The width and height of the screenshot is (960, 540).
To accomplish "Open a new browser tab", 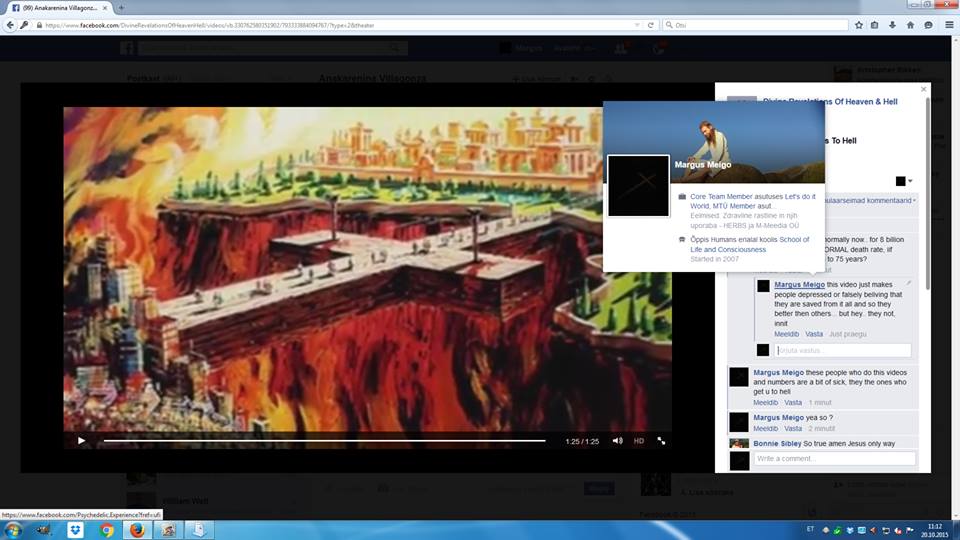I will (x=121, y=8).
